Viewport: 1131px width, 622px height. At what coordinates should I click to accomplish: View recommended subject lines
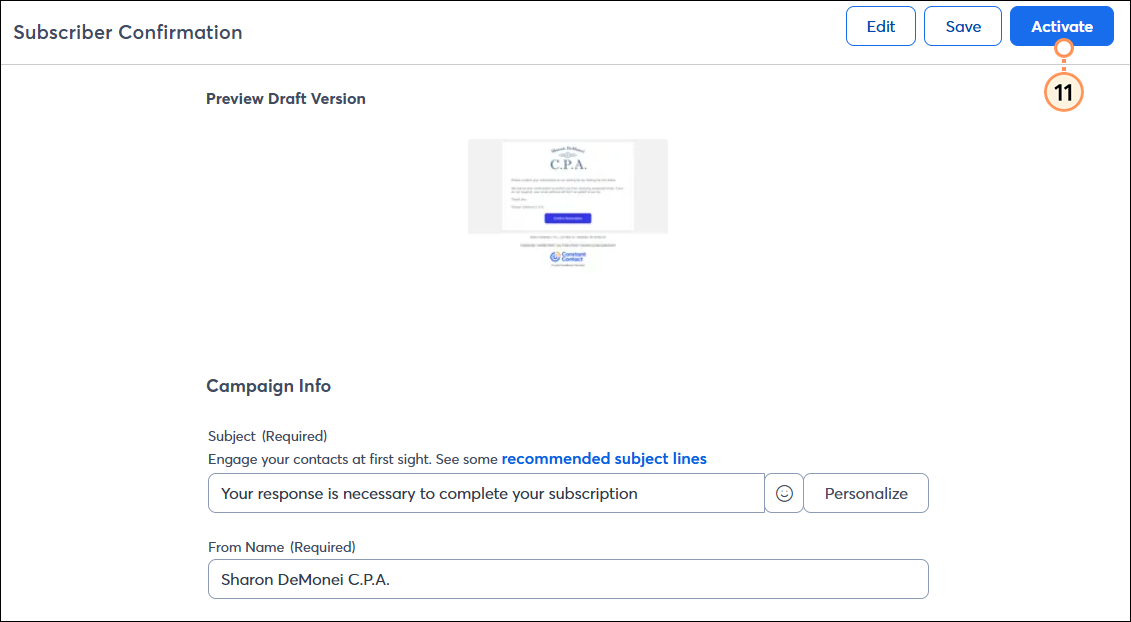(x=604, y=458)
